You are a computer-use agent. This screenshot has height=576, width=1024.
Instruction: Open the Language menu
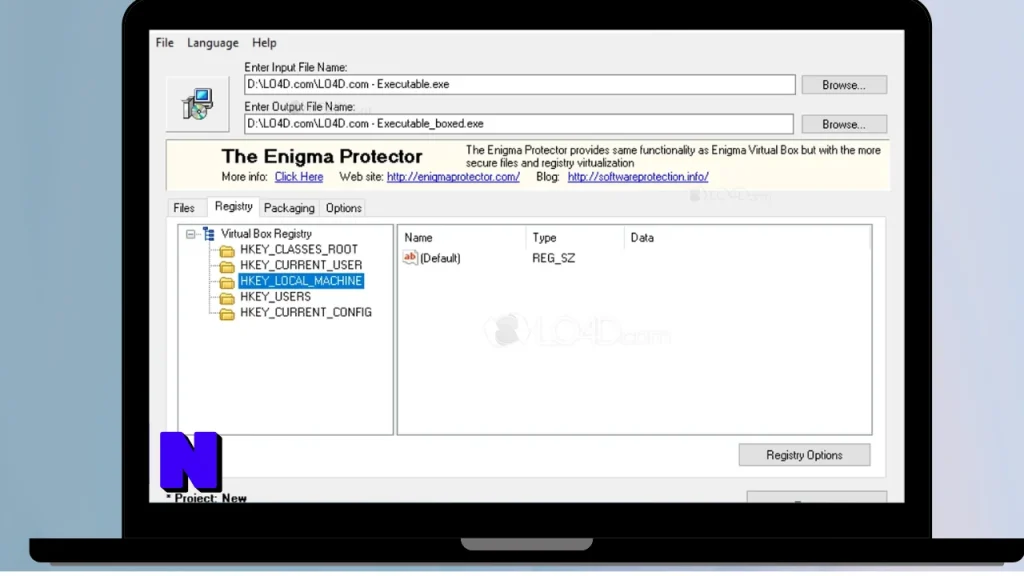pyautogui.click(x=212, y=42)
